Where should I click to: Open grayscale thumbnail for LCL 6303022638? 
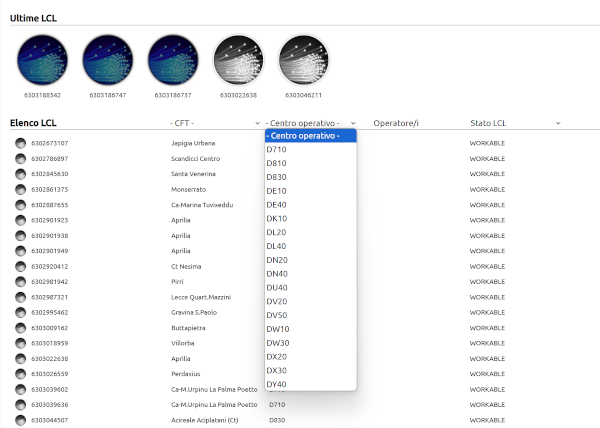click(x=237, y=60)
